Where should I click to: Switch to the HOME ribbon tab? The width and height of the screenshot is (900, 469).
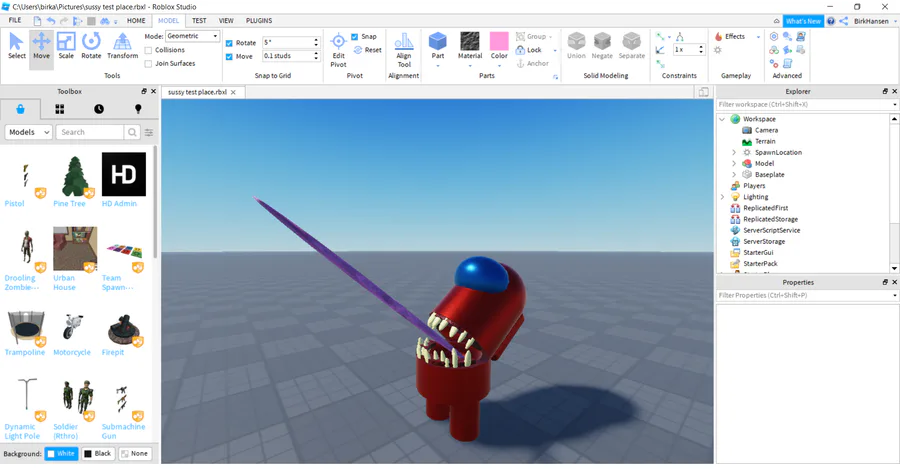(136, 20)
